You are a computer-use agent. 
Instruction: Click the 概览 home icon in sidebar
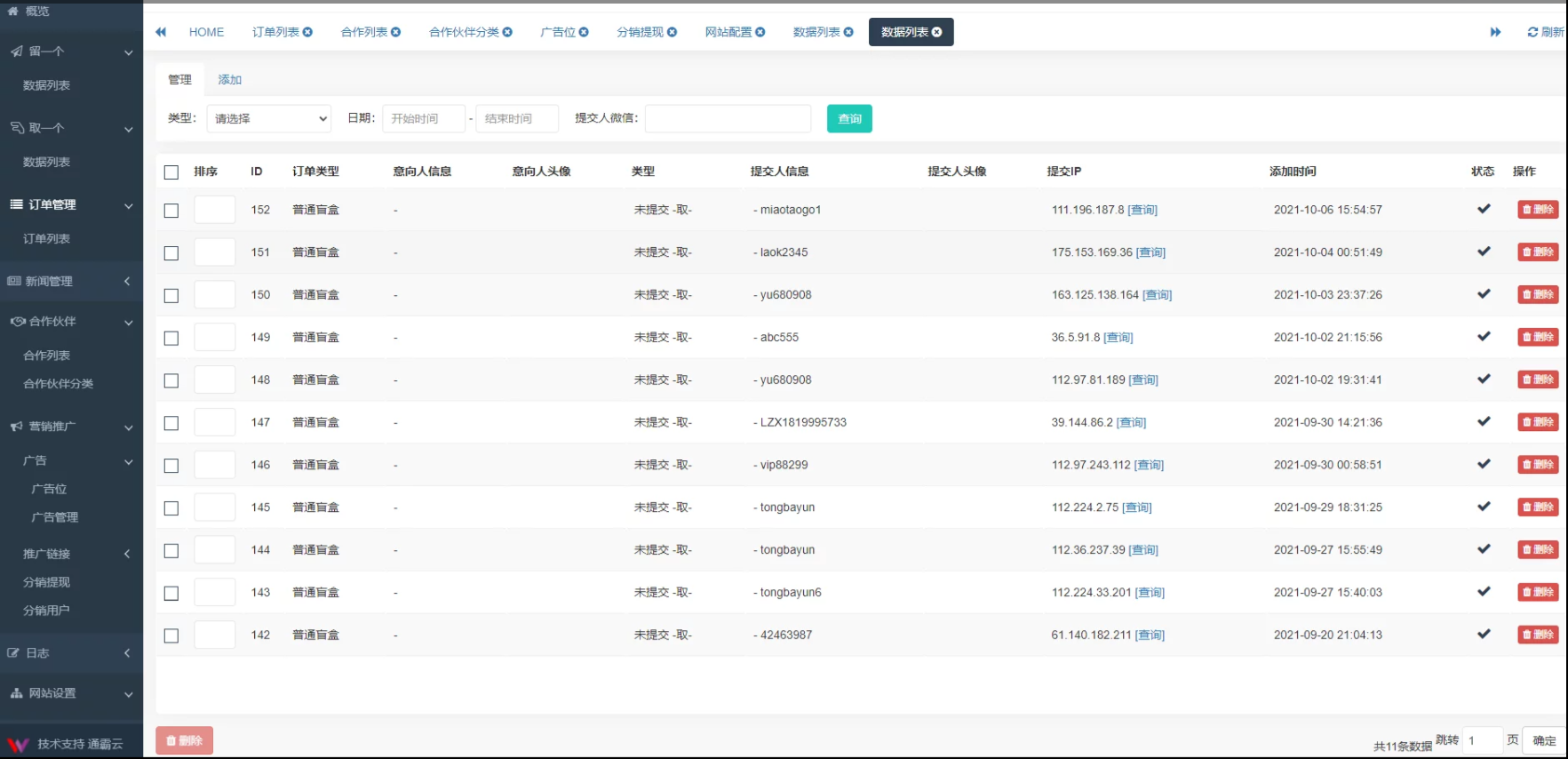click(x=12, y=12)
